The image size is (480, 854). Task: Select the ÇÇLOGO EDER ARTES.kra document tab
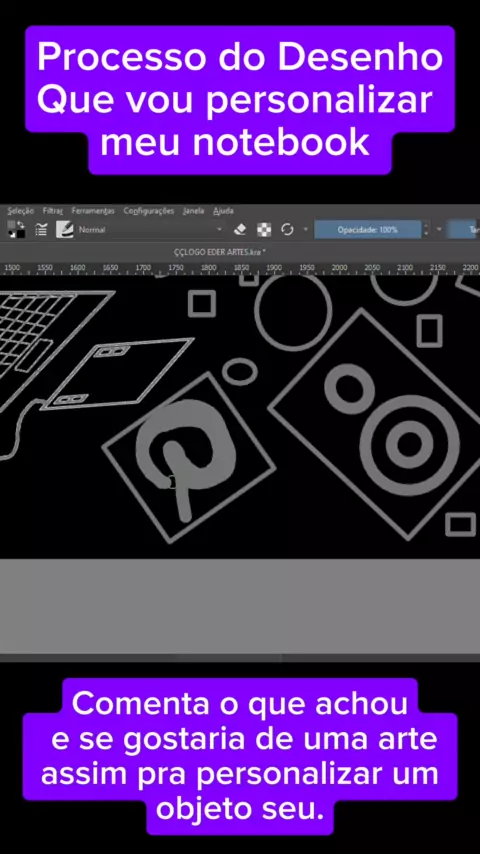click(x=220, y=252)
